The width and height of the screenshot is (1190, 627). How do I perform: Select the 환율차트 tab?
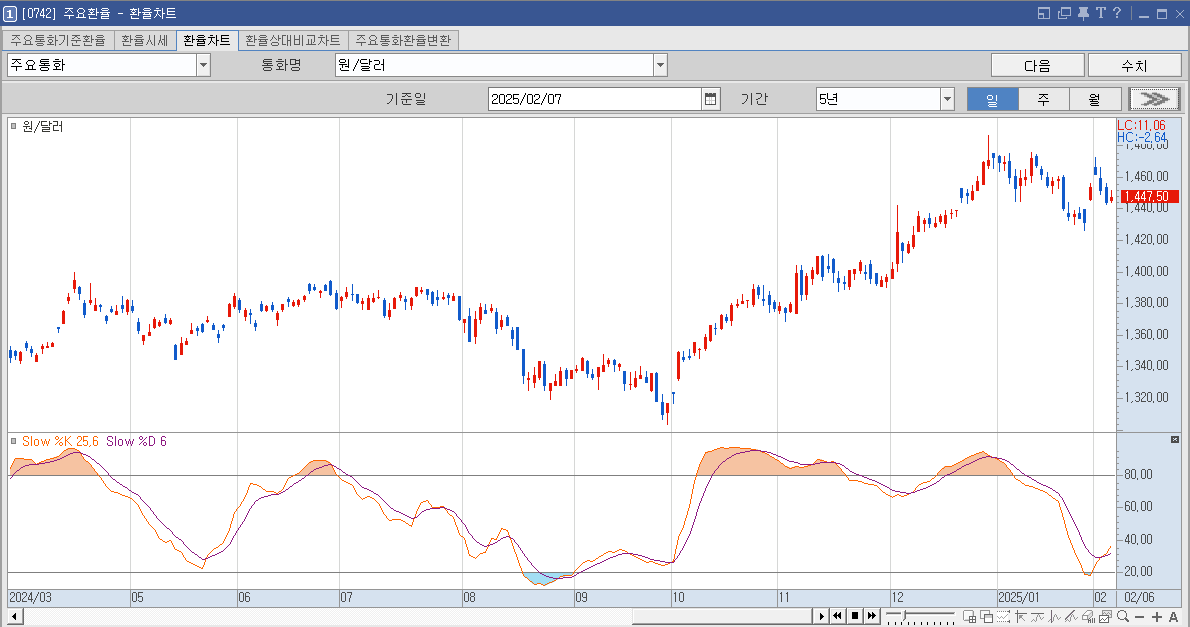(206, 40)
